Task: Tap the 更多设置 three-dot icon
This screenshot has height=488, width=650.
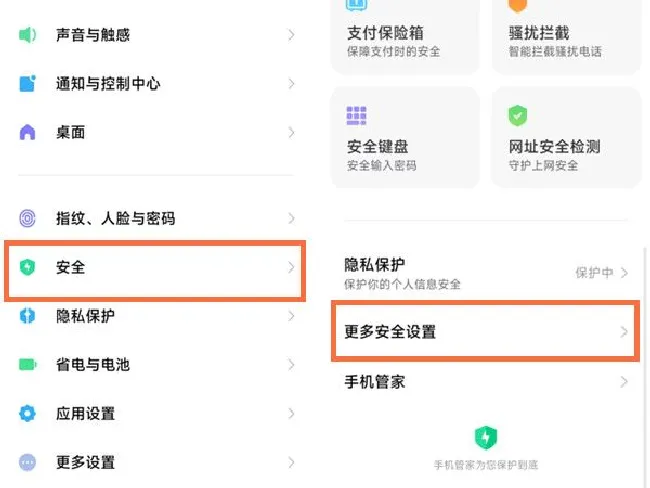Action: pyautogui.click(x=27, y=462)
